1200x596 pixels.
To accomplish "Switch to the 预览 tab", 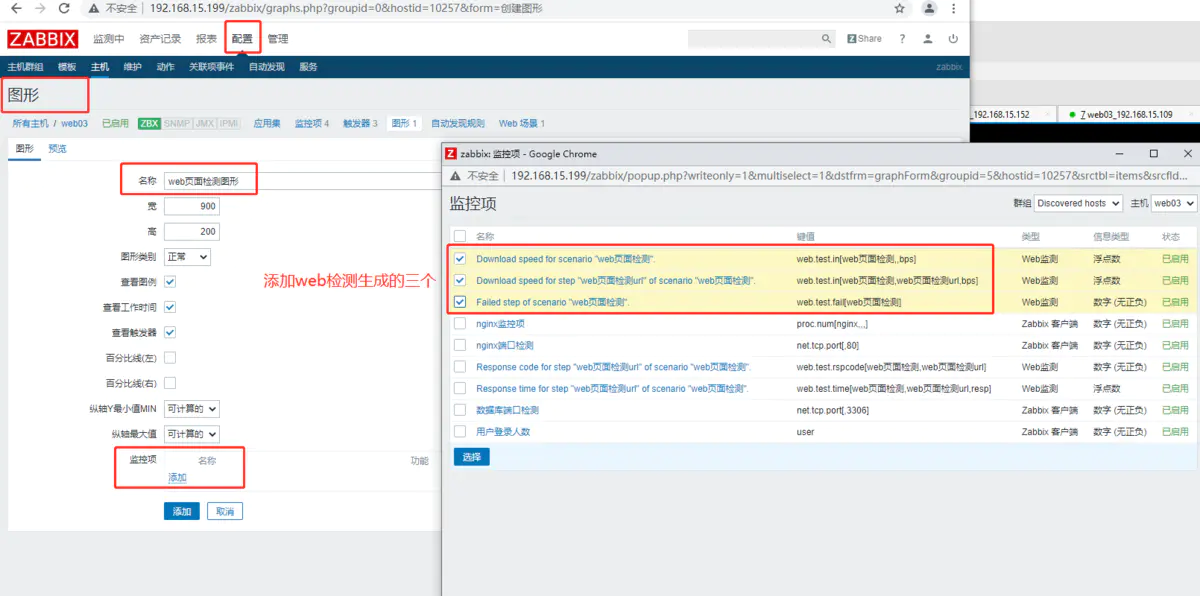I will pos(57,149).
